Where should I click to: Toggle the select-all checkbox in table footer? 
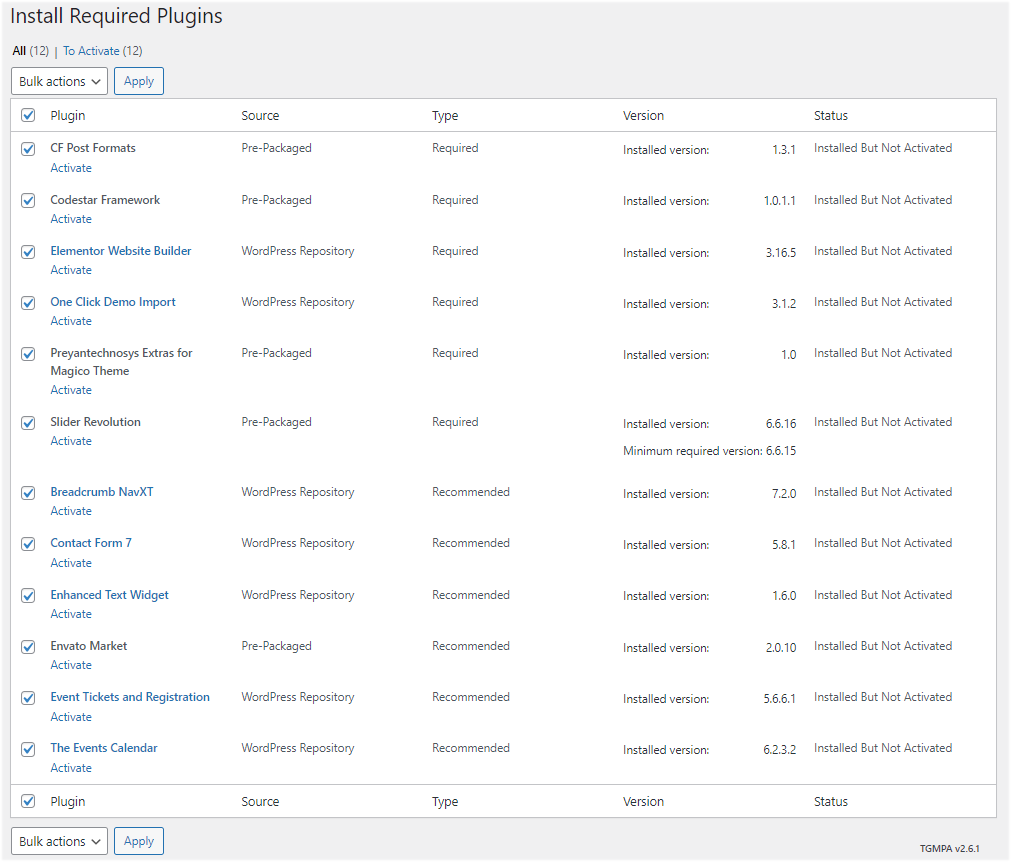point(28,801)
